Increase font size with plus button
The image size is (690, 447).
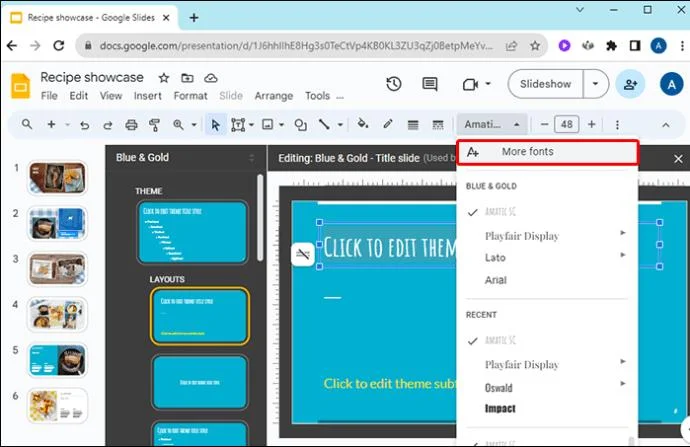pyautogui.click(x=591, y=125)
